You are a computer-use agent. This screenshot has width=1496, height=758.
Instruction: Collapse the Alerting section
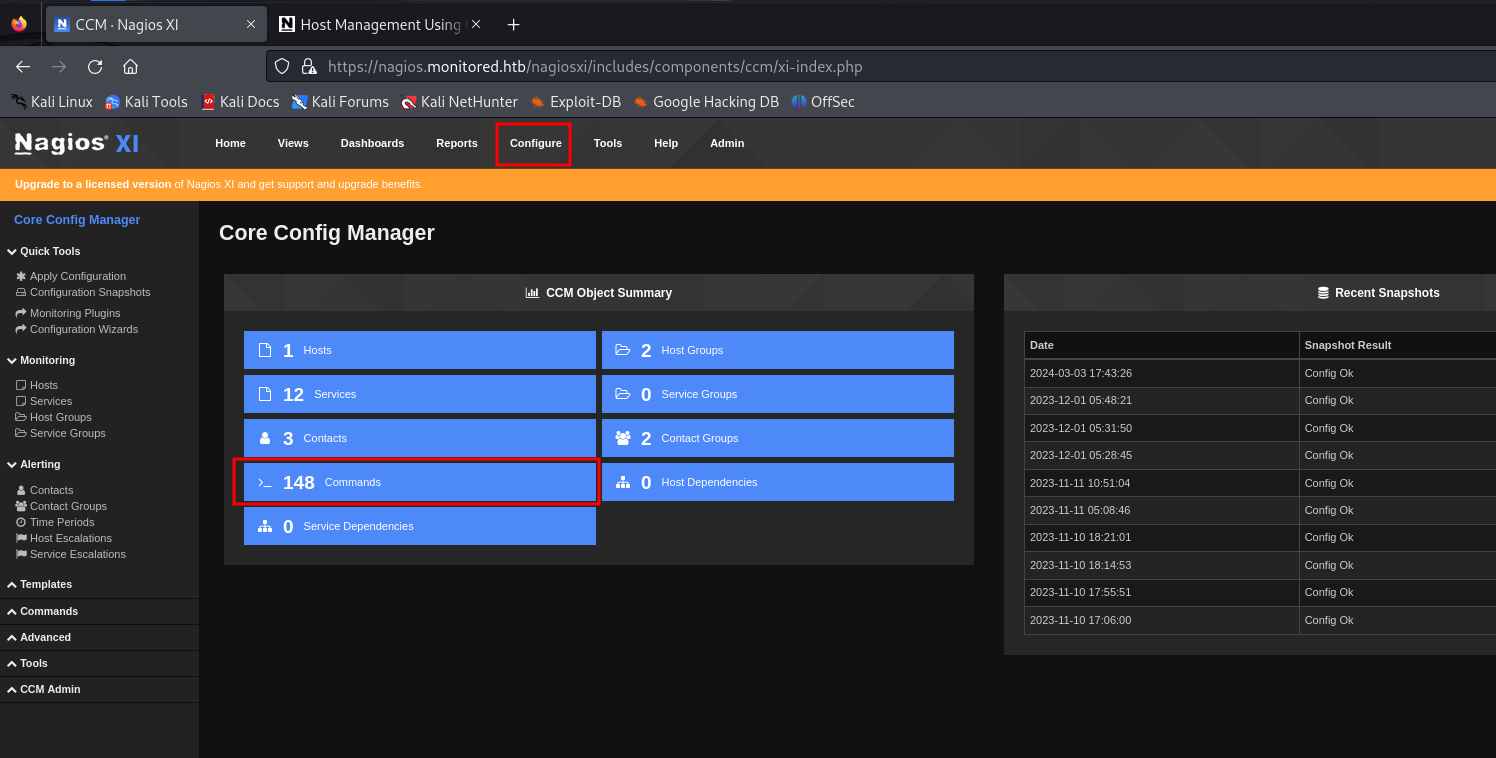click(x=33, y=464)
